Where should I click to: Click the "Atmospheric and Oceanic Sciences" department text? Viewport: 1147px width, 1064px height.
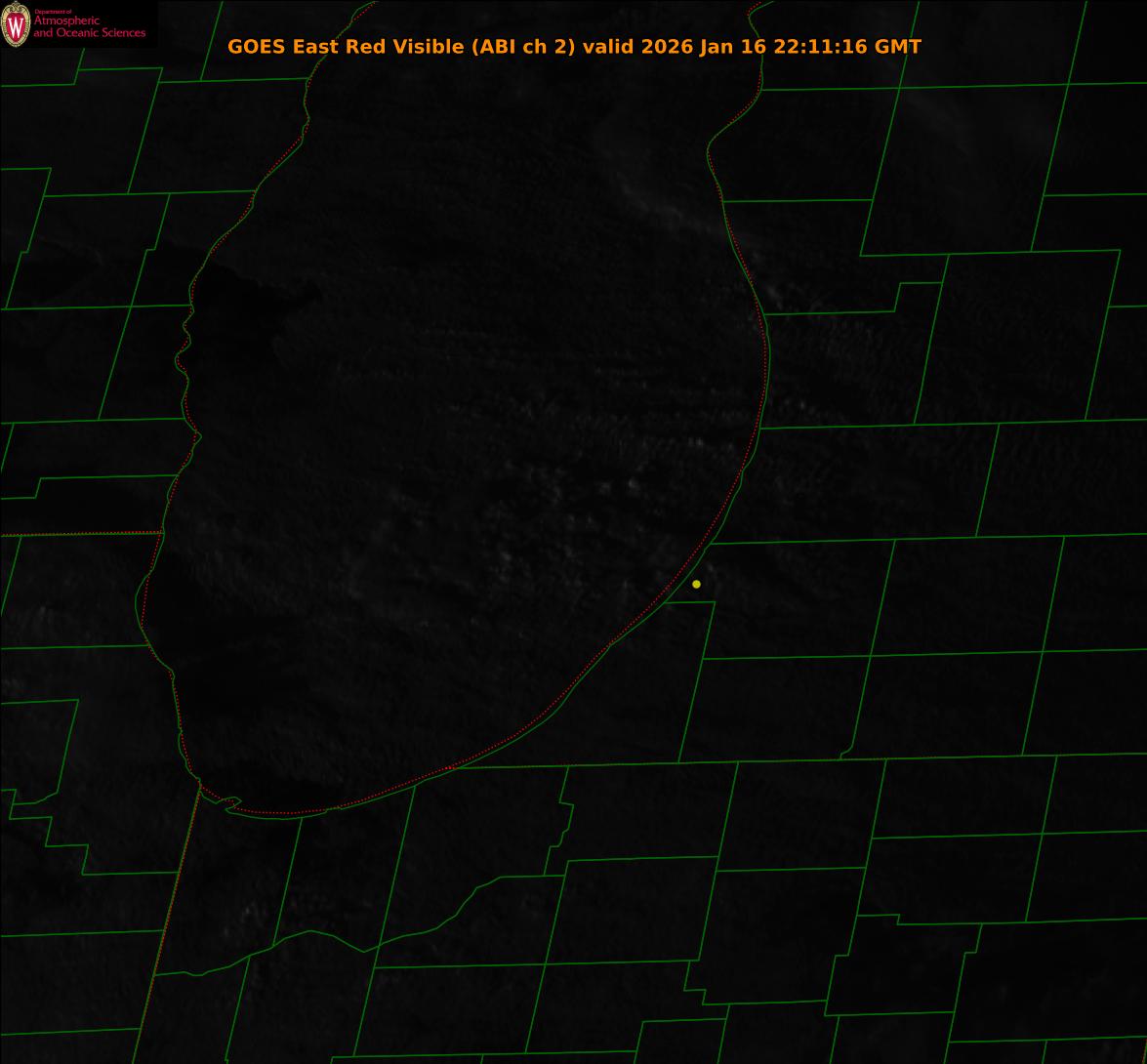pyautogui.click(x=89, y=27)
